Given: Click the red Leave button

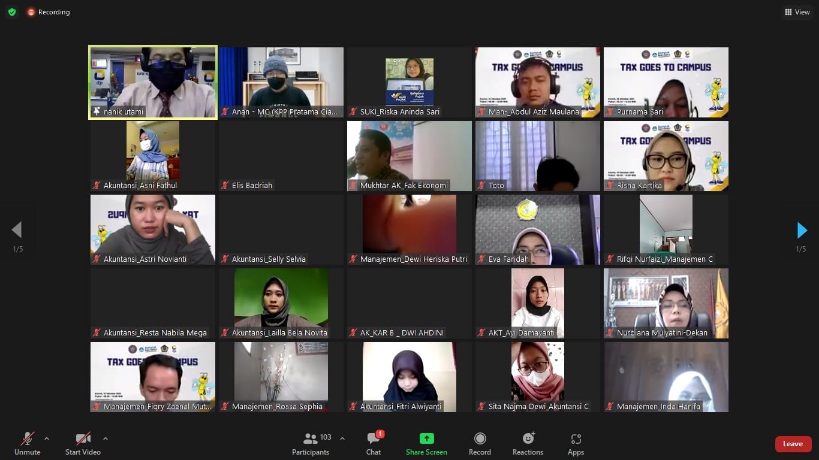Looking at the screenshot, I should [x=792, y=443].
